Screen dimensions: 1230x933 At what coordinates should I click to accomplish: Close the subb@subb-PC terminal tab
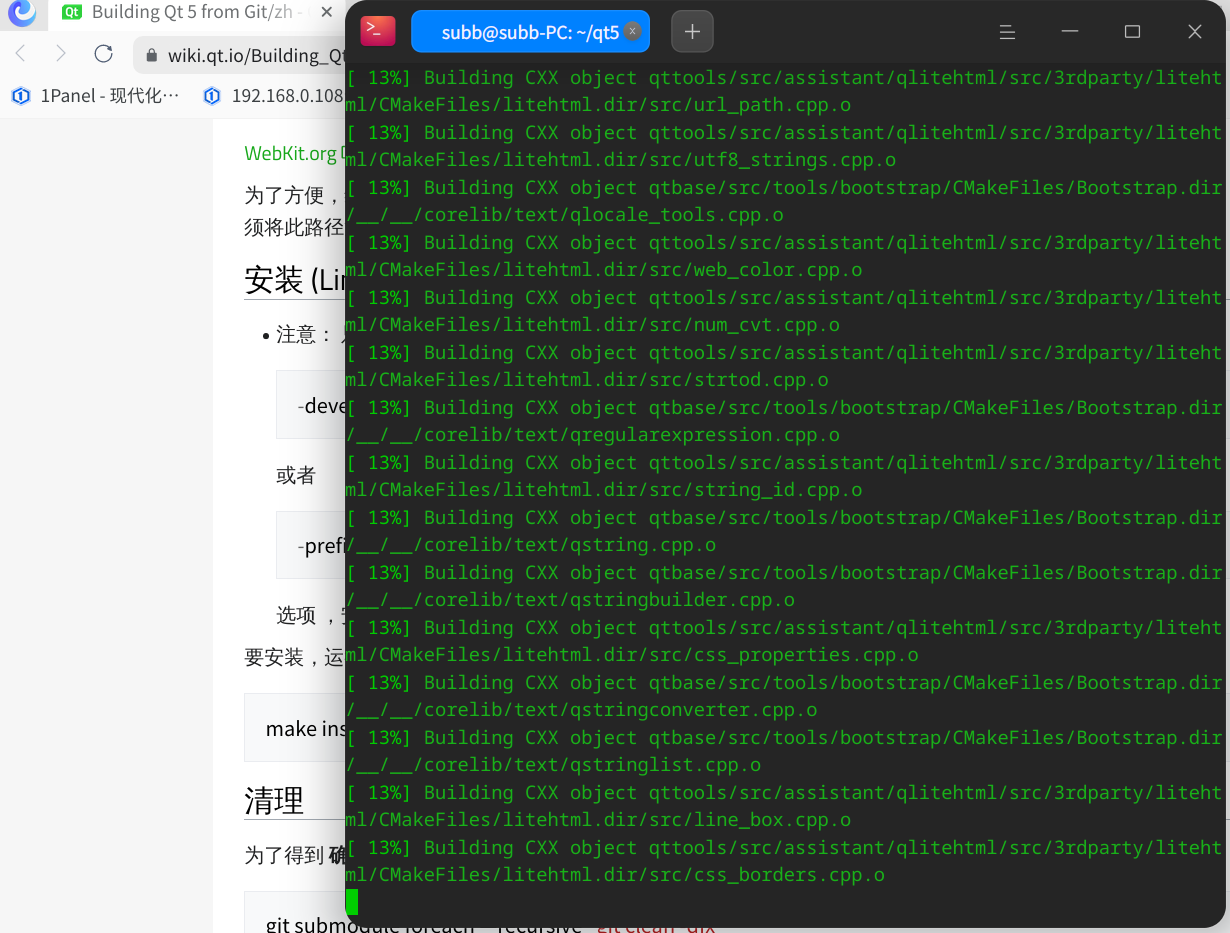(x=632, y=31)
